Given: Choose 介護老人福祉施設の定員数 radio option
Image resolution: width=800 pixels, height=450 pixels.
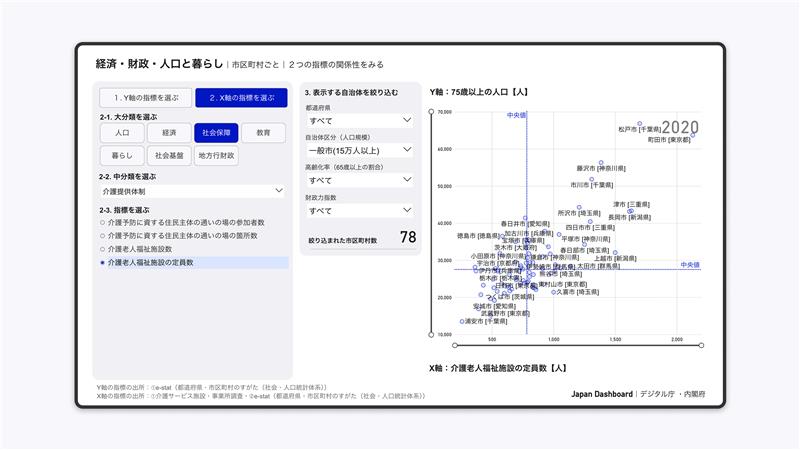Looking at the screenshot, I should 194,262.
